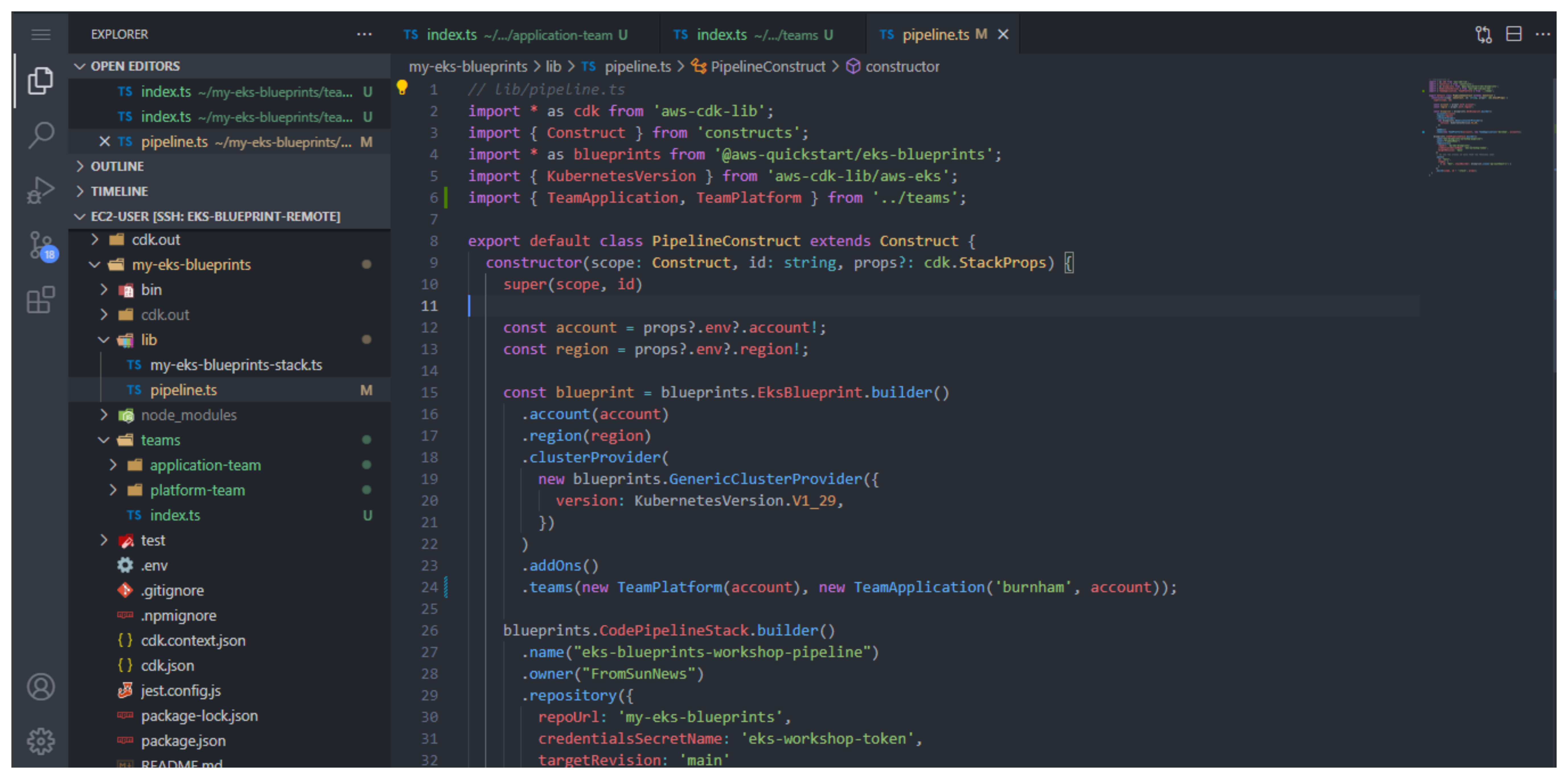1568x779 pixels.
Task: Switch to the index.ts teams tab
Action: [755, 34]
